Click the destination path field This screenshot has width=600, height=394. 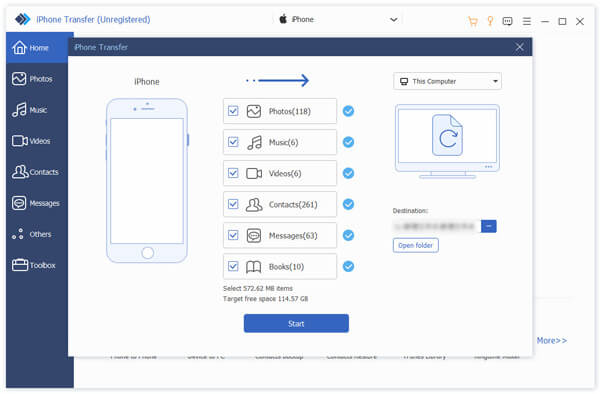437,226
